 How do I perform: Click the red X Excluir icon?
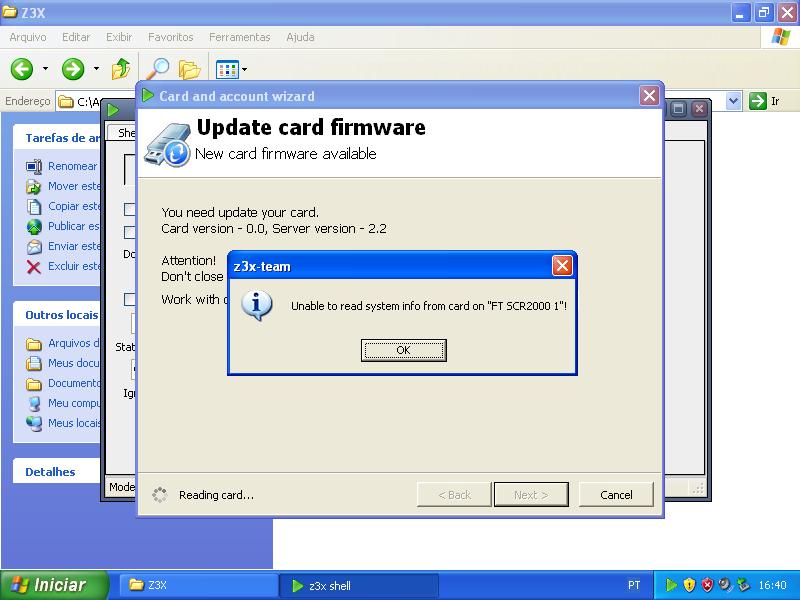coord(34,267)
